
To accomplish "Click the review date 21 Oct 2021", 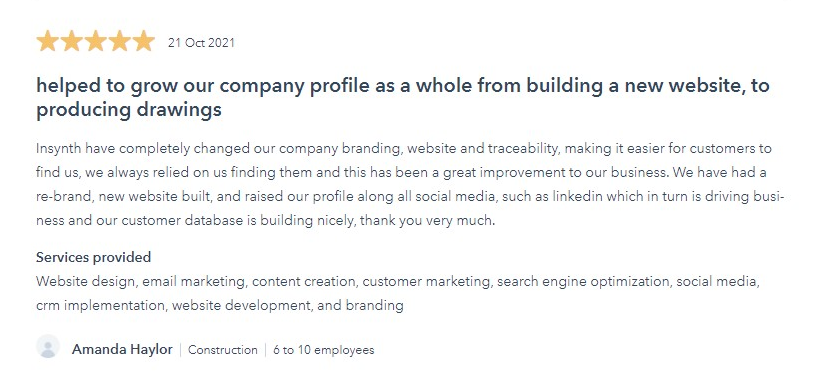I will [201, 43].
